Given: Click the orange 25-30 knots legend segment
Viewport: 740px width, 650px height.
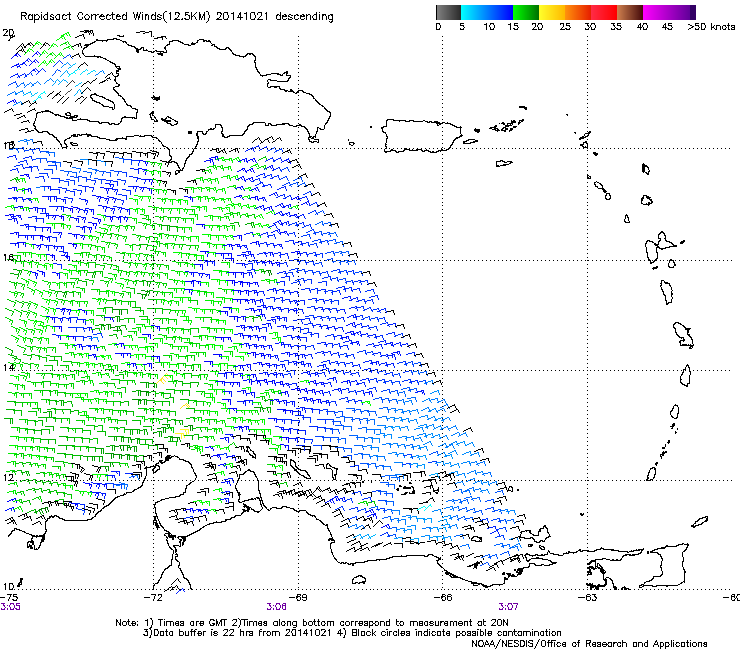Looking at the screenshot, I should (x=578, y=12).
